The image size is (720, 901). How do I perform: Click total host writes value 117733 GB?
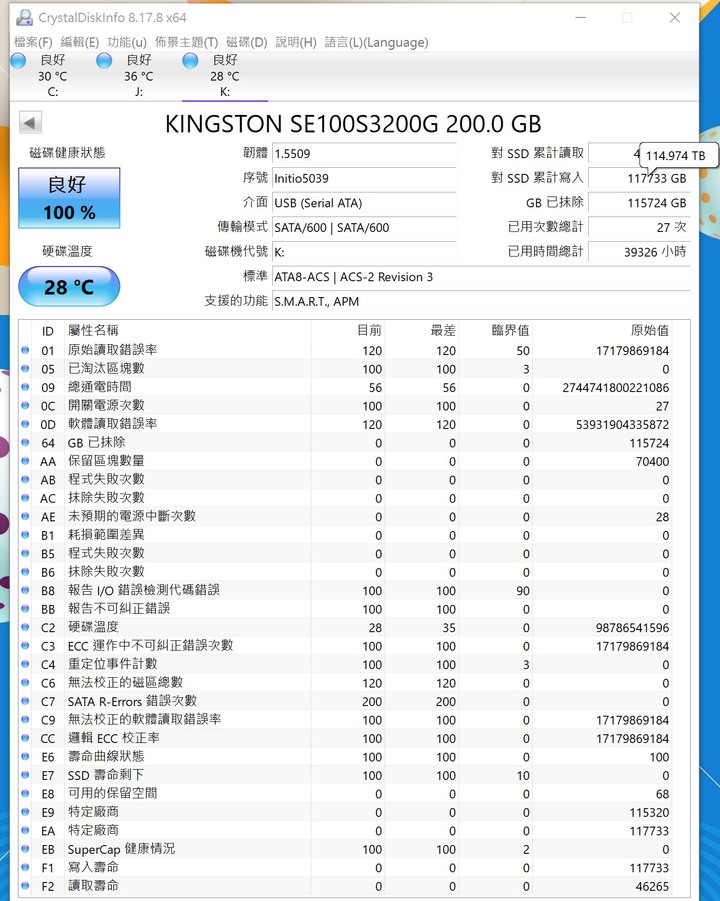coord(639,178)
